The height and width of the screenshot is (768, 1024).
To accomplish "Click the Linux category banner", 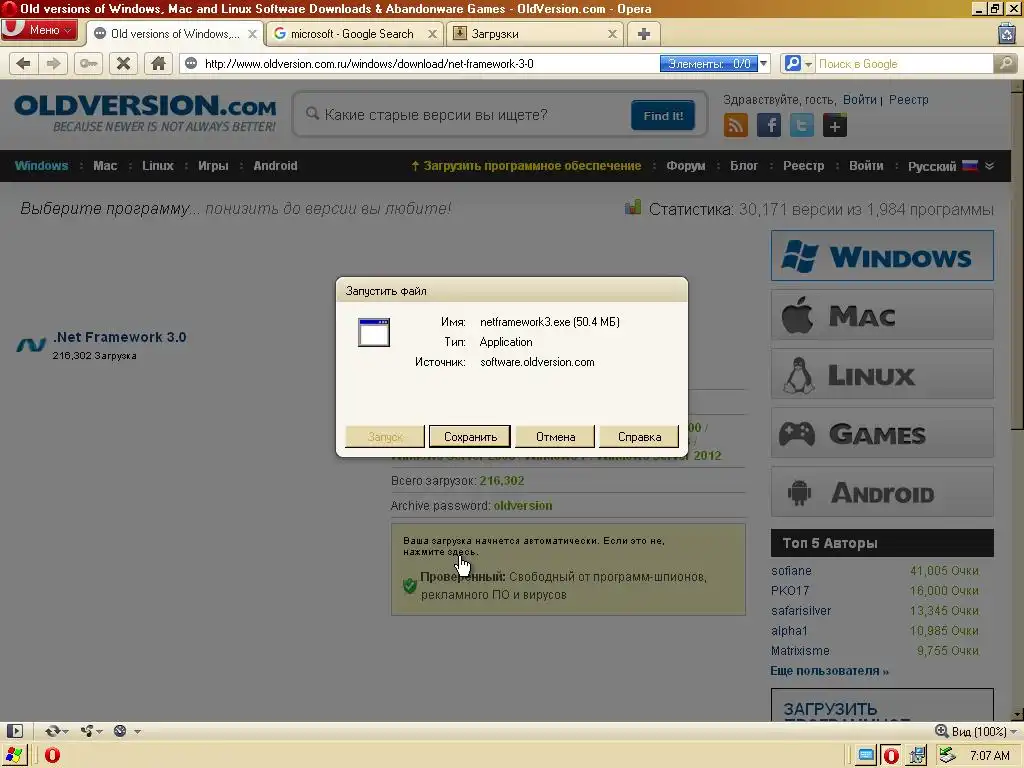I will [x=882, y=374].
